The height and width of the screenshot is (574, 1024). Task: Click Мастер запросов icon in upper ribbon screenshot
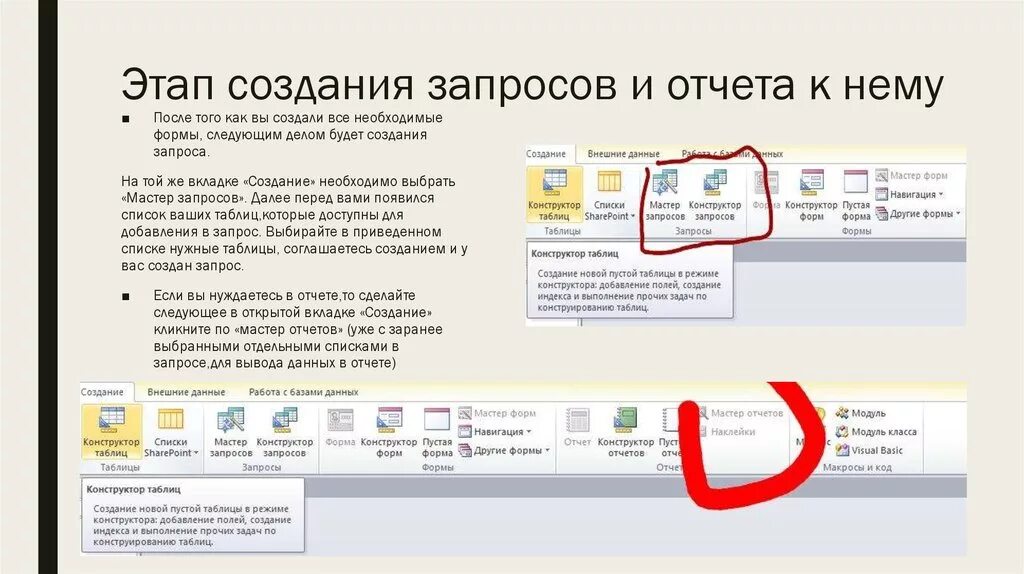point(664,195)
